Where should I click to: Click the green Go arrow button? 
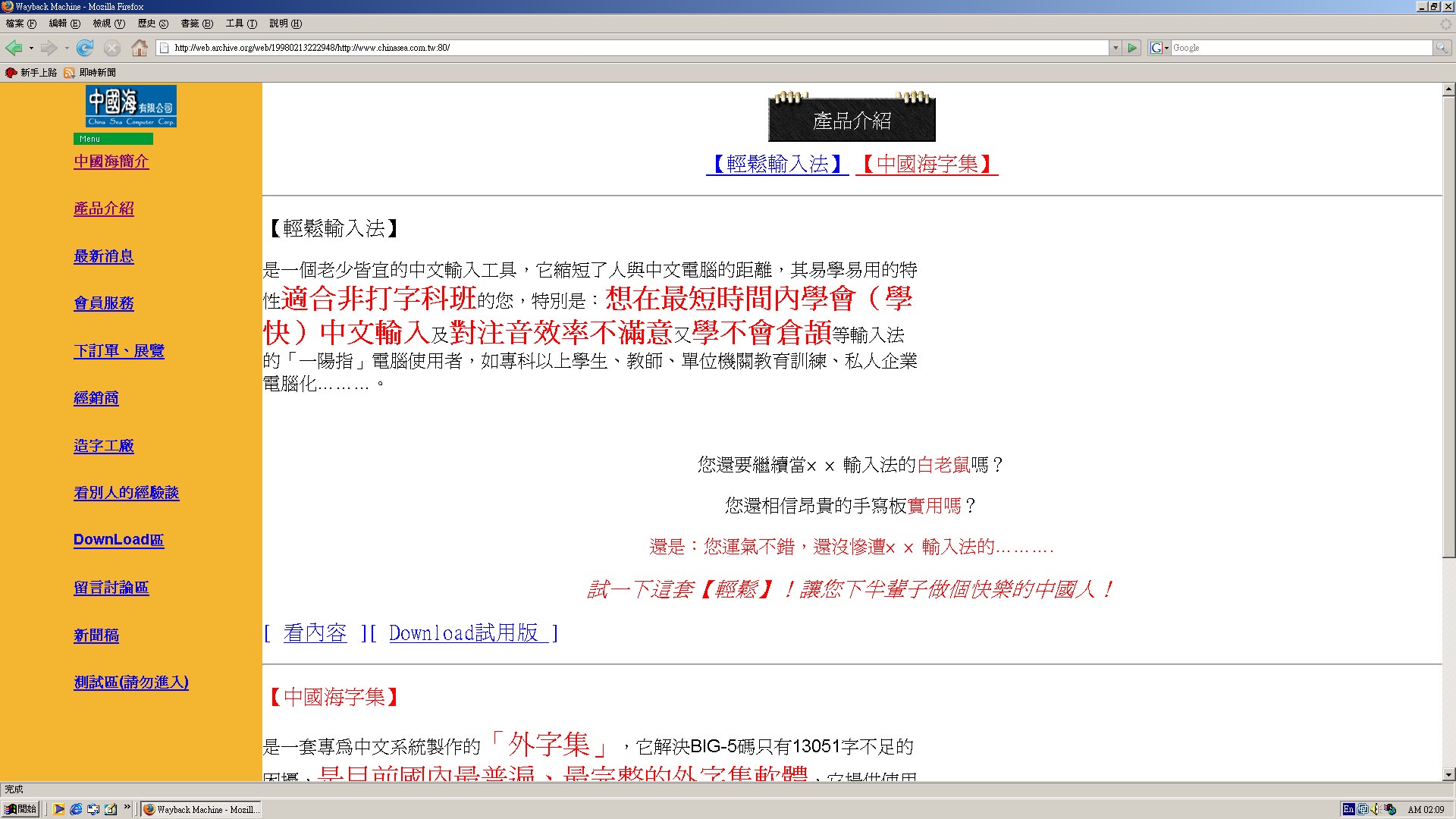(1132, 48)
